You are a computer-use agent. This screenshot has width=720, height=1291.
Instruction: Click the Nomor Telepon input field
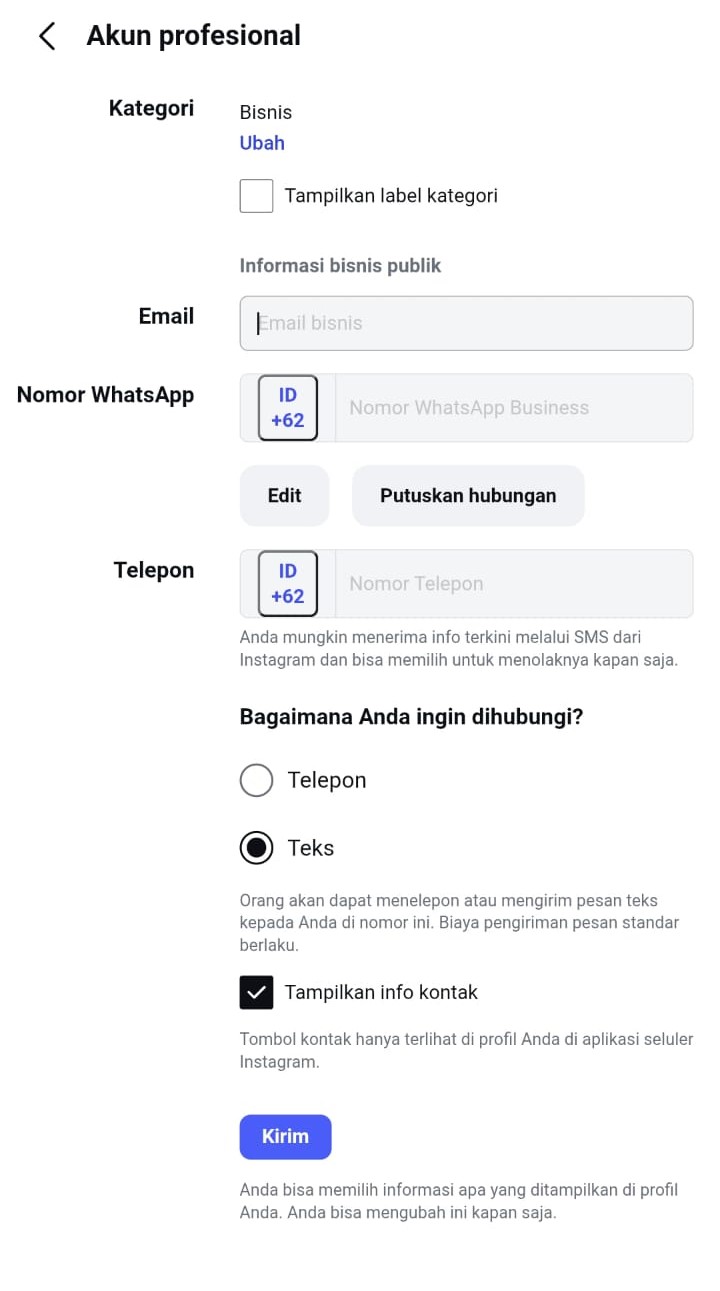pyautogui.click(x=514, y=584)
